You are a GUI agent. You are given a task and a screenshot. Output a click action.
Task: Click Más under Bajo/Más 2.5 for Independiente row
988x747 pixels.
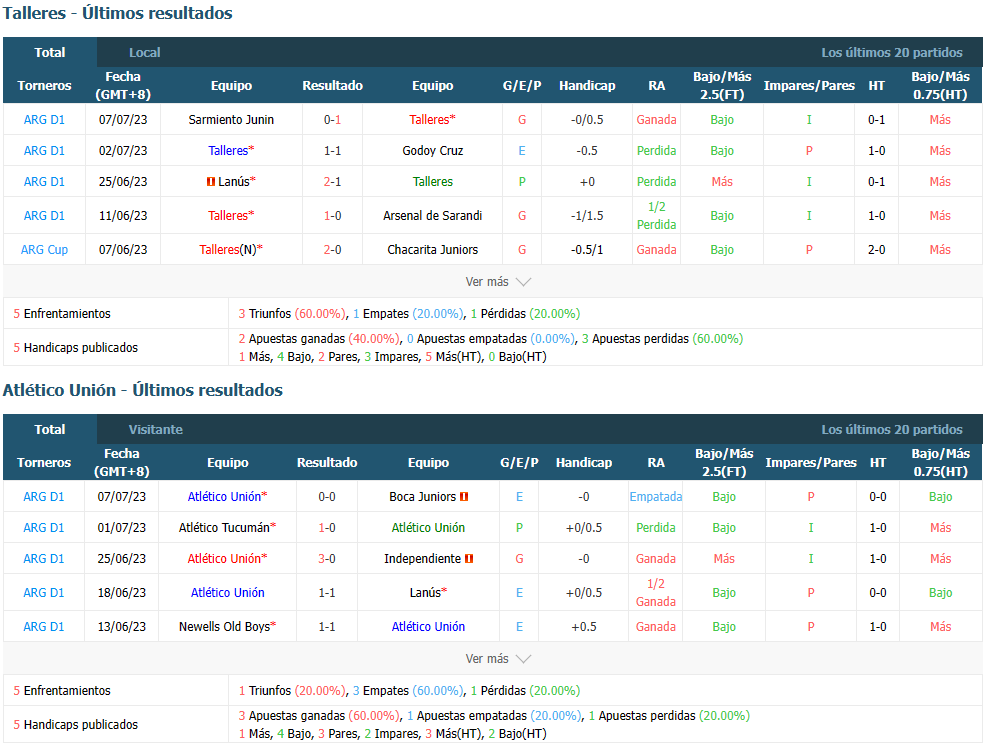[x=724, y=558]
